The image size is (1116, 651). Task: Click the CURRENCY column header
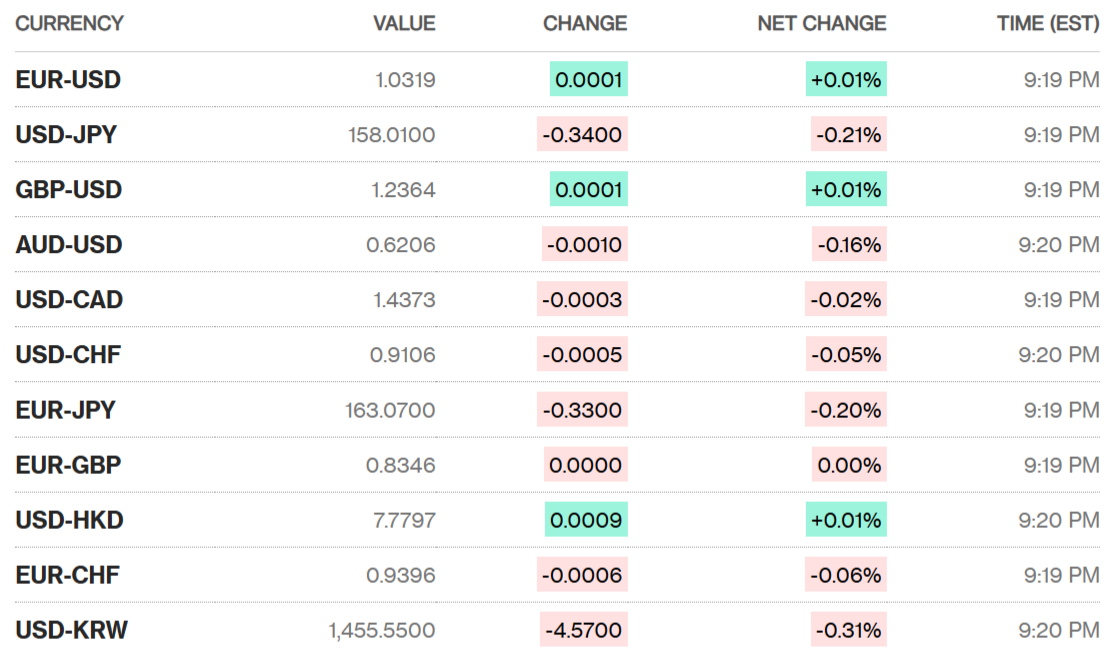[69, 23]
